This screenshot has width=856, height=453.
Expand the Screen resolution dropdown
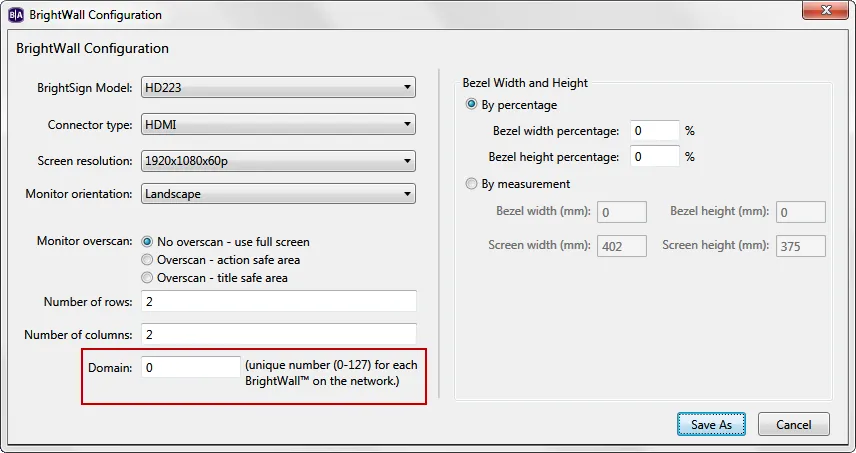278,161
